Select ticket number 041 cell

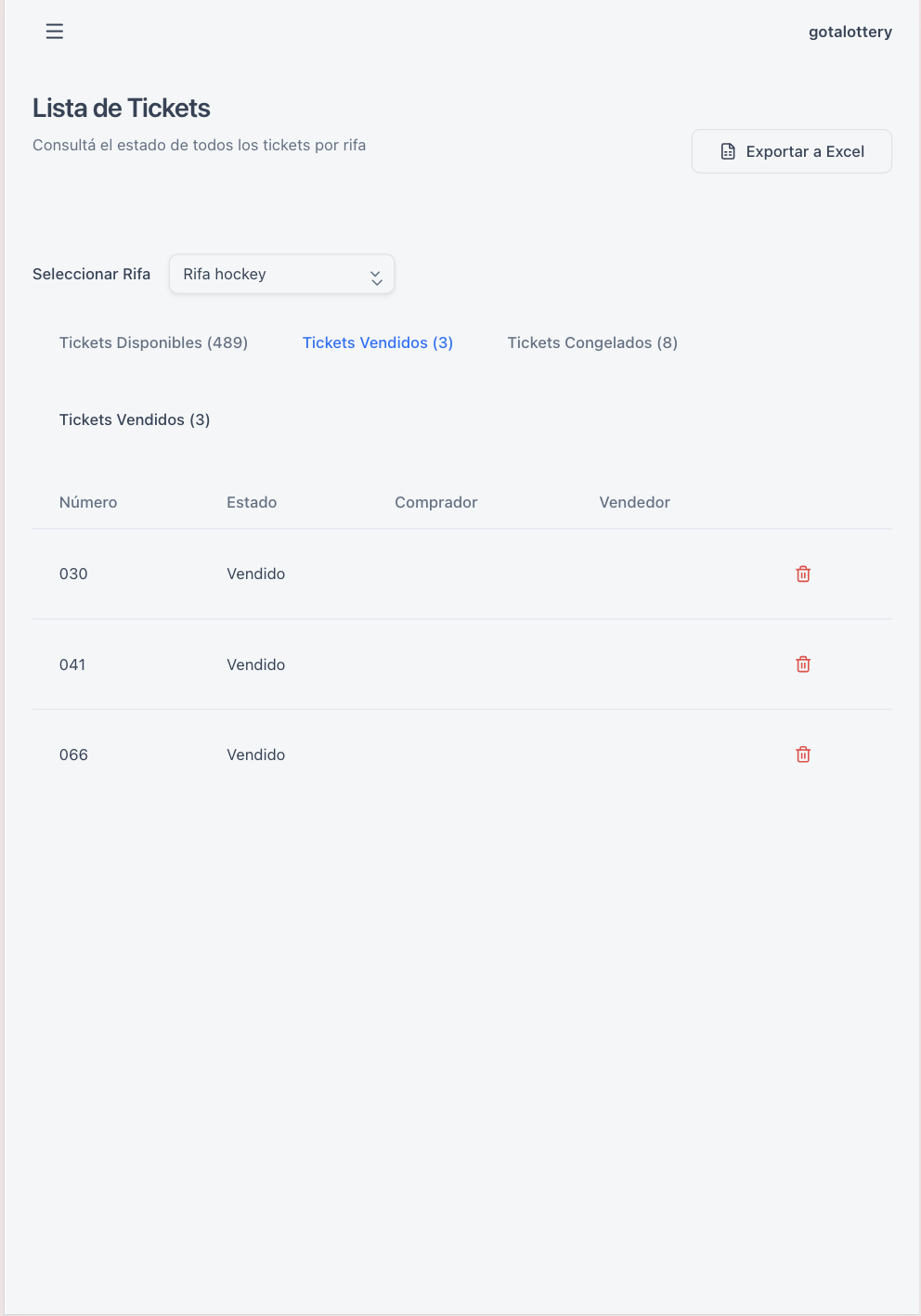(x=72, y=664)
